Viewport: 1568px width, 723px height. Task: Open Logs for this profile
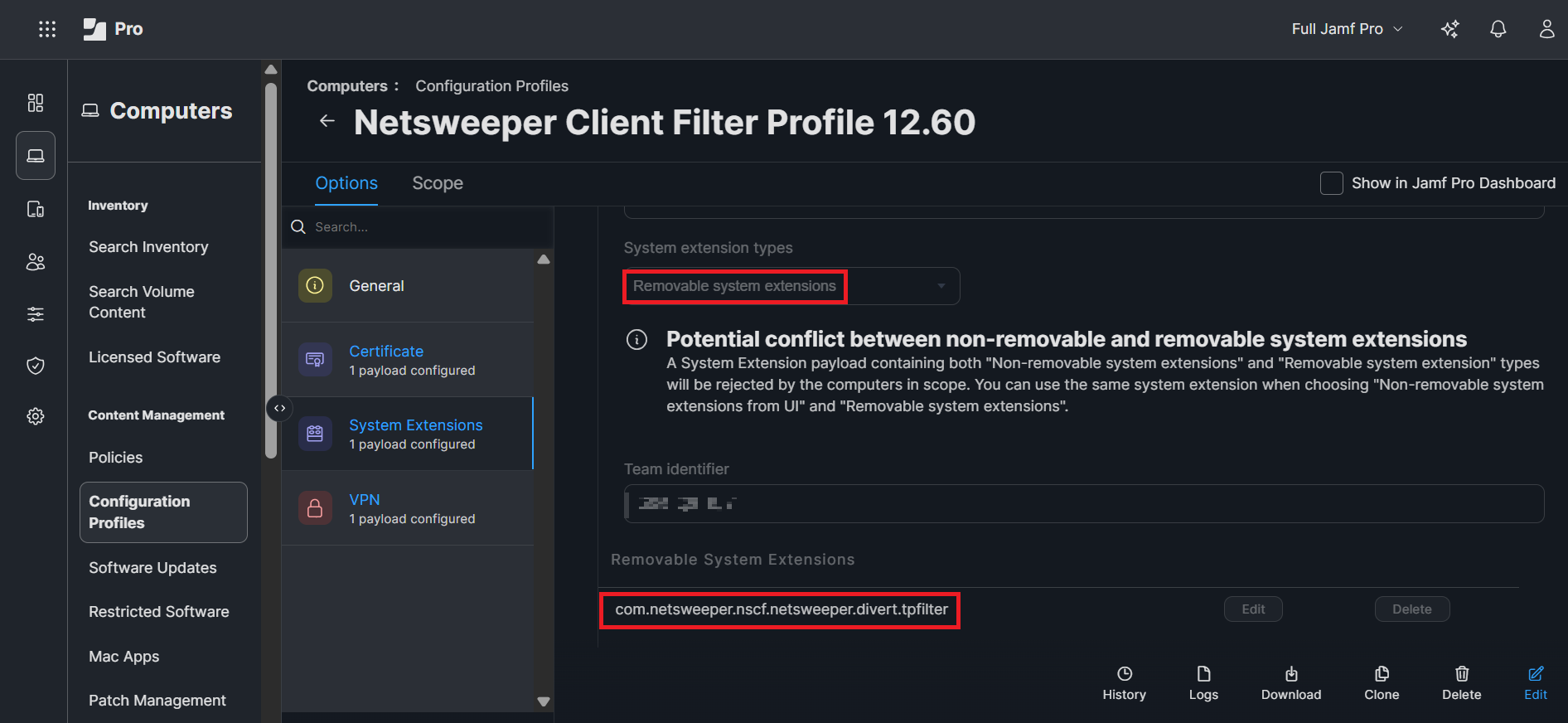(1203, 683)
